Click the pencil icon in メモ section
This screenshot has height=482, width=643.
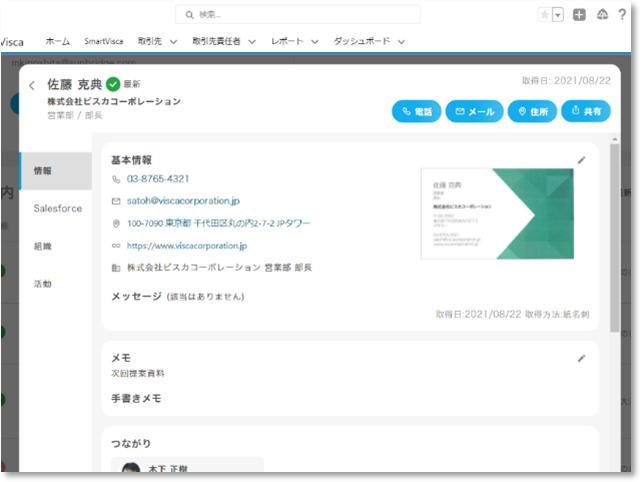582,358
